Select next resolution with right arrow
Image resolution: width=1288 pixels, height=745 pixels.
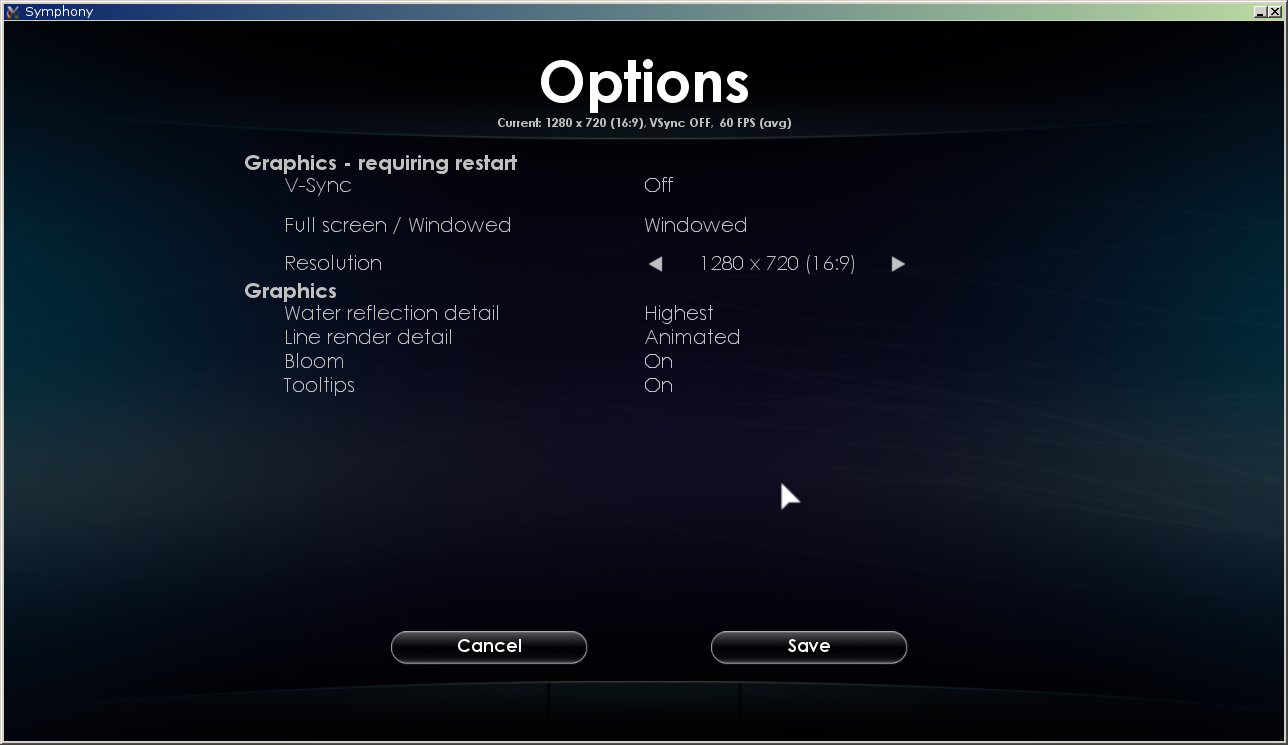(898, 264)
